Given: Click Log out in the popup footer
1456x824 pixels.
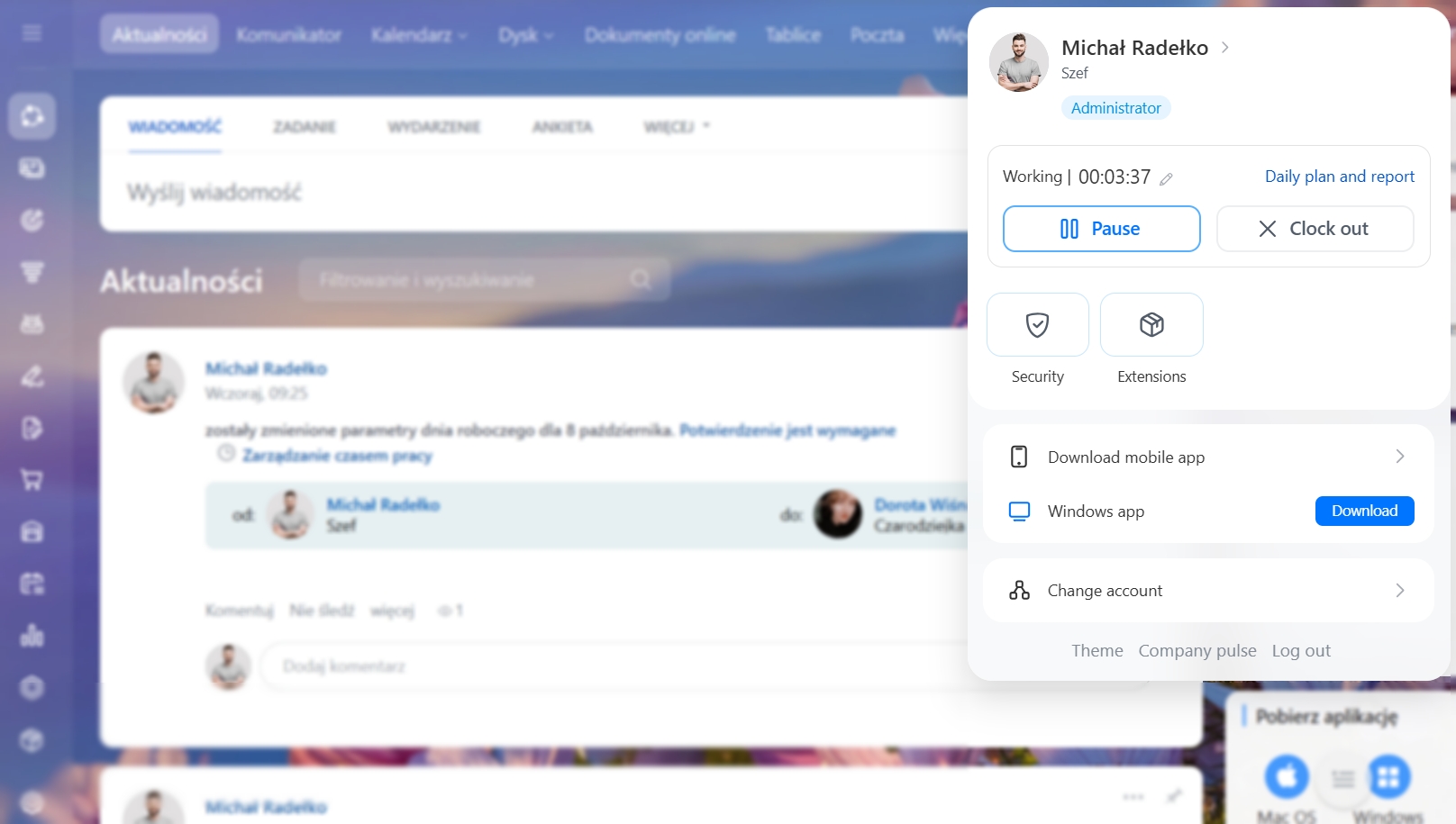Looking at the screenshot, I should tap(1301, 650).
